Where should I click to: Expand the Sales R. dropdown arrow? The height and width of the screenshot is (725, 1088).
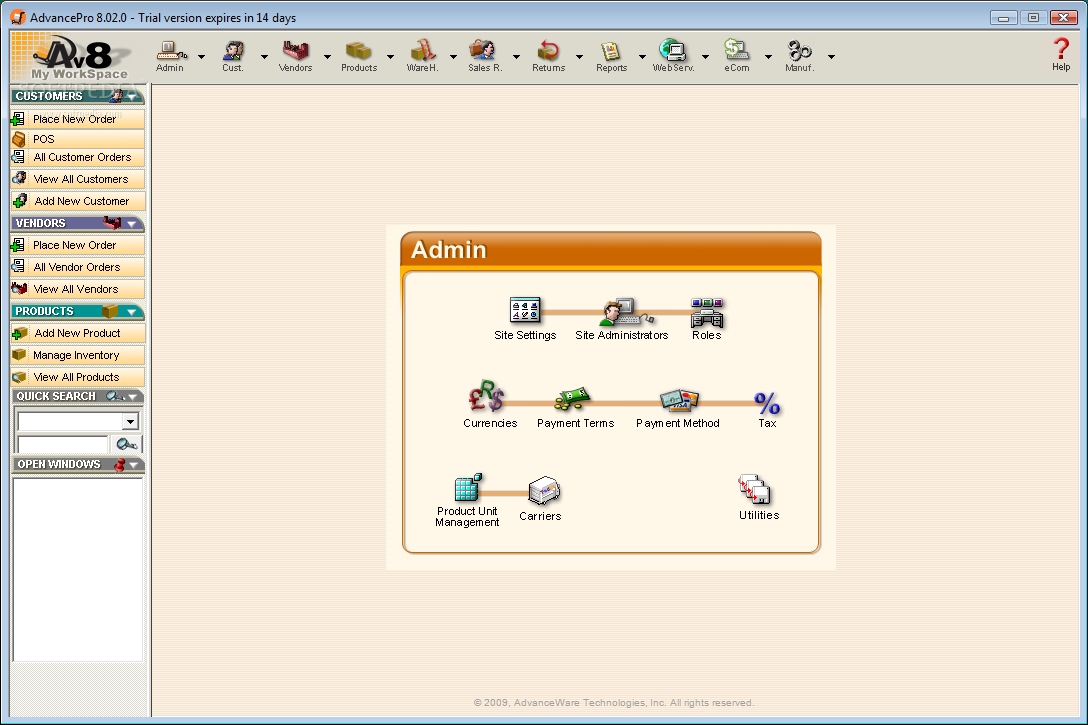[516, 57]
